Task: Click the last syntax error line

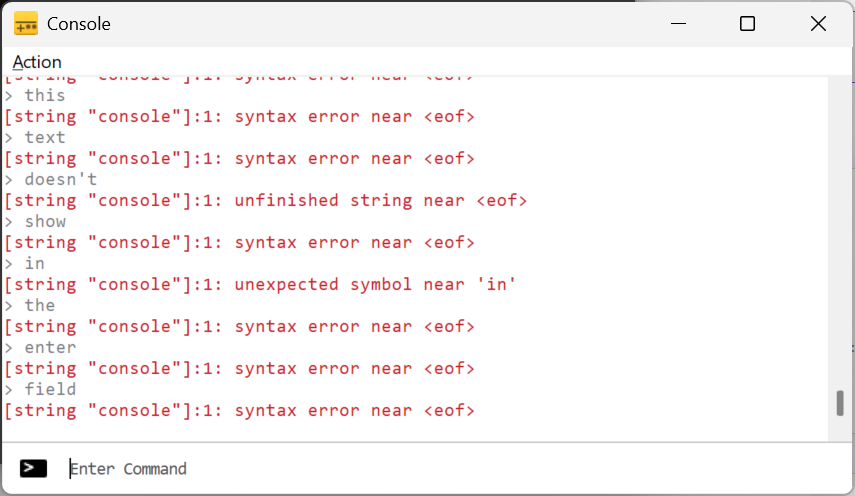Action: 239,411
